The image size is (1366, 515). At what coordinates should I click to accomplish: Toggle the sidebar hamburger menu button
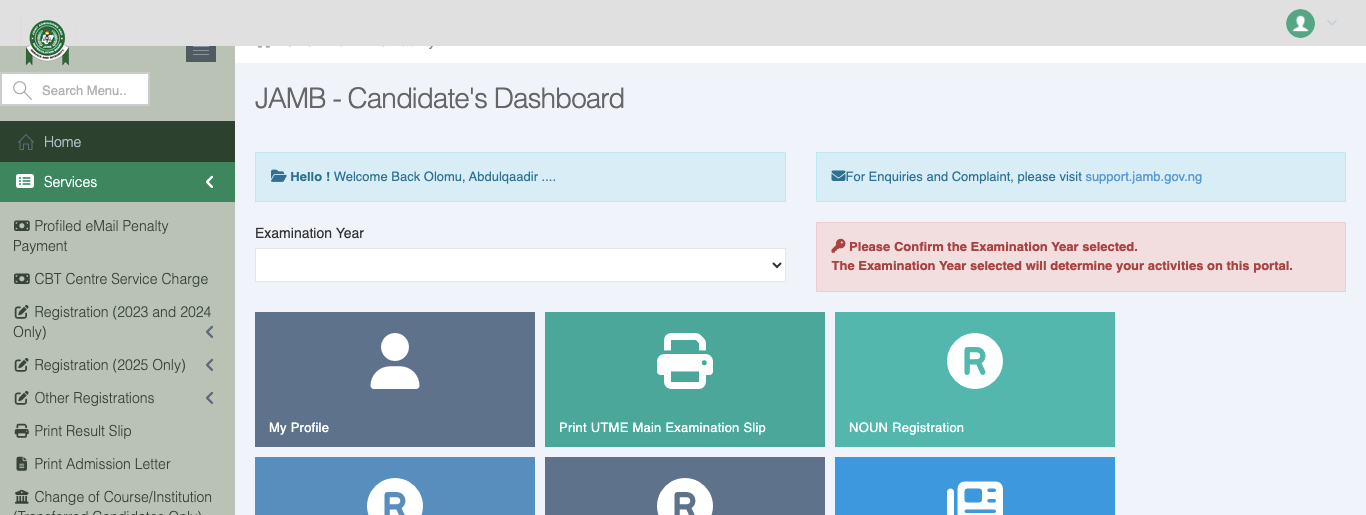click(201, 52)
